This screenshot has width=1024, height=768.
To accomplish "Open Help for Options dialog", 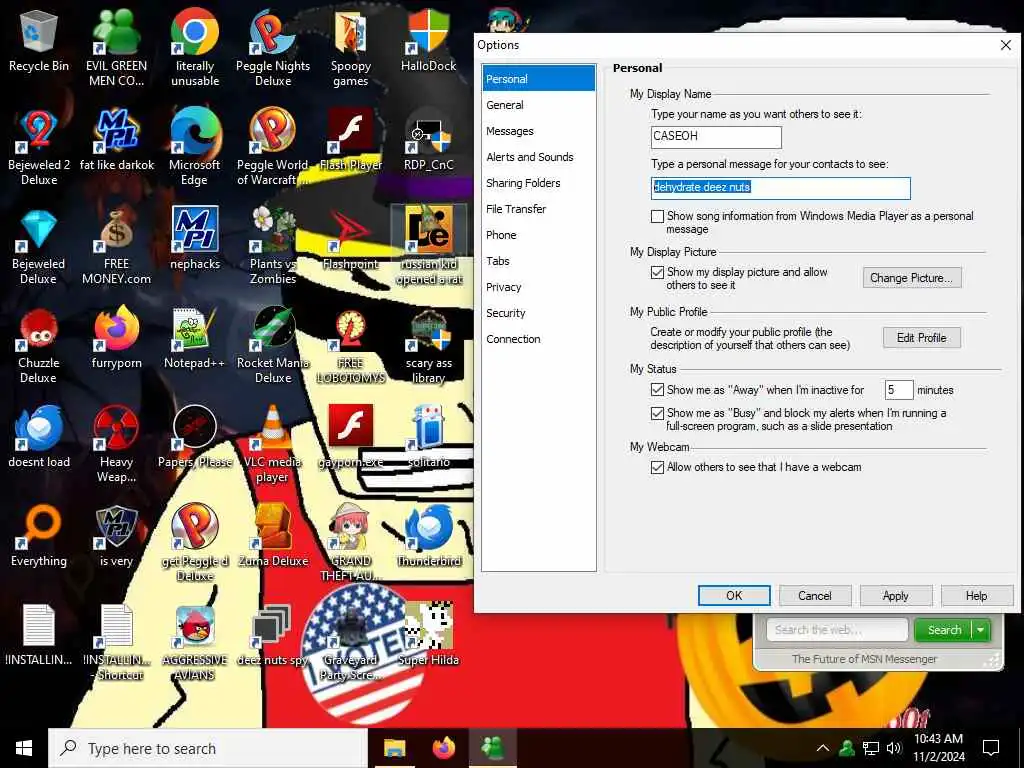I will coord(976,596).
